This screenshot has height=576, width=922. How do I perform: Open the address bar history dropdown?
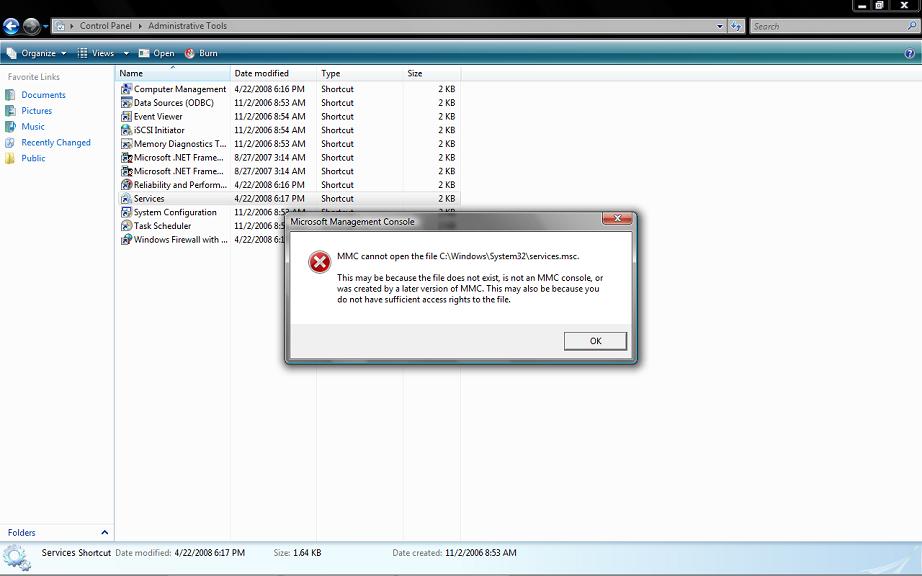coord(720,26)
